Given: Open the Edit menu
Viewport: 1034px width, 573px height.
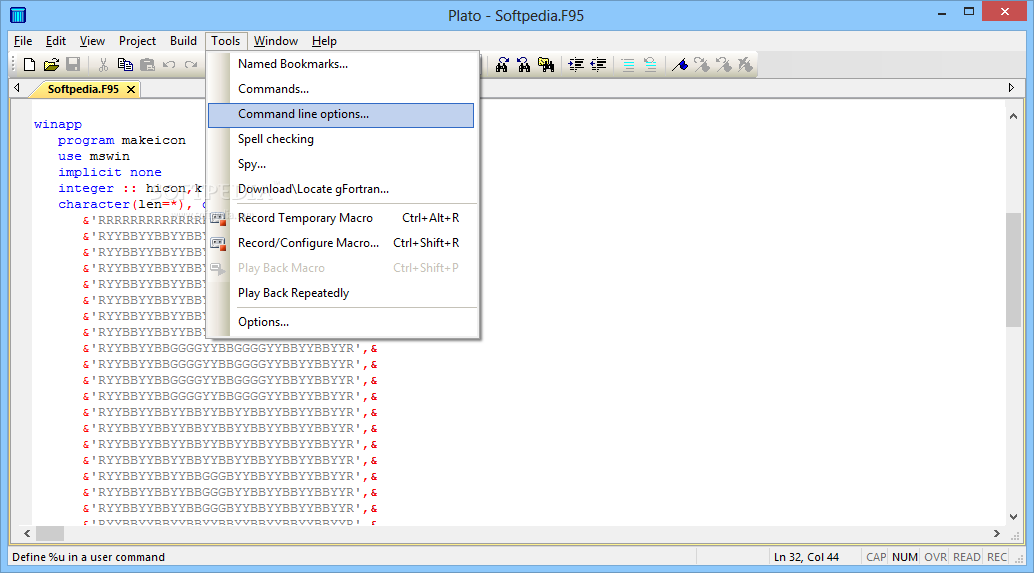Looking at the screenshot, I should 56,41.
